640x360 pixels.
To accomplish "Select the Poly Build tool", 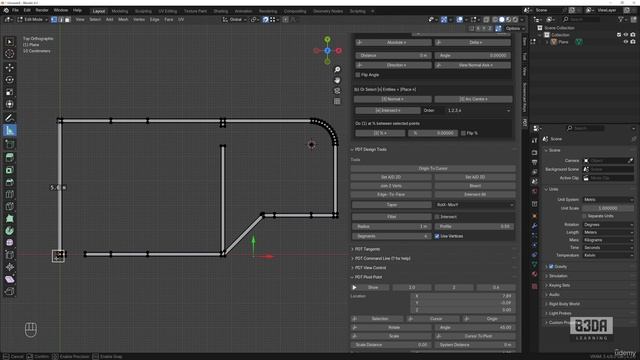I will (x=9, y=219).
